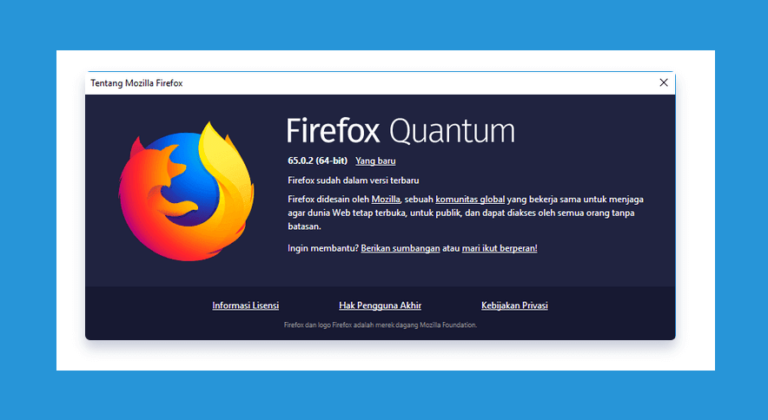Click the "Tentang Mozilla Firefox" title bar text
The height and width of the screenshot is (420, 768).
point(137,83)
